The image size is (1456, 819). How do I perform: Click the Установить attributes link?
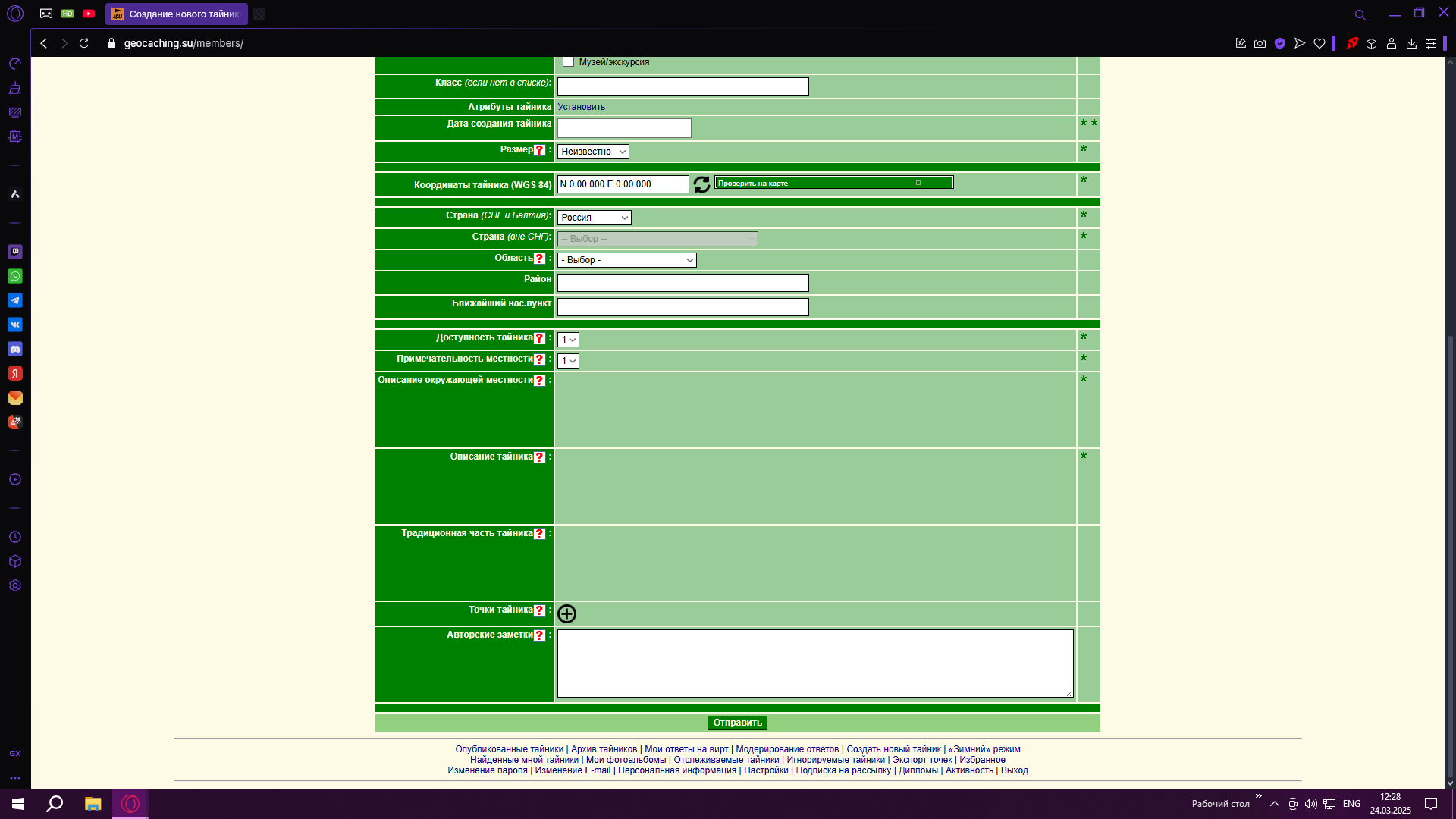[x=581, y=107]
